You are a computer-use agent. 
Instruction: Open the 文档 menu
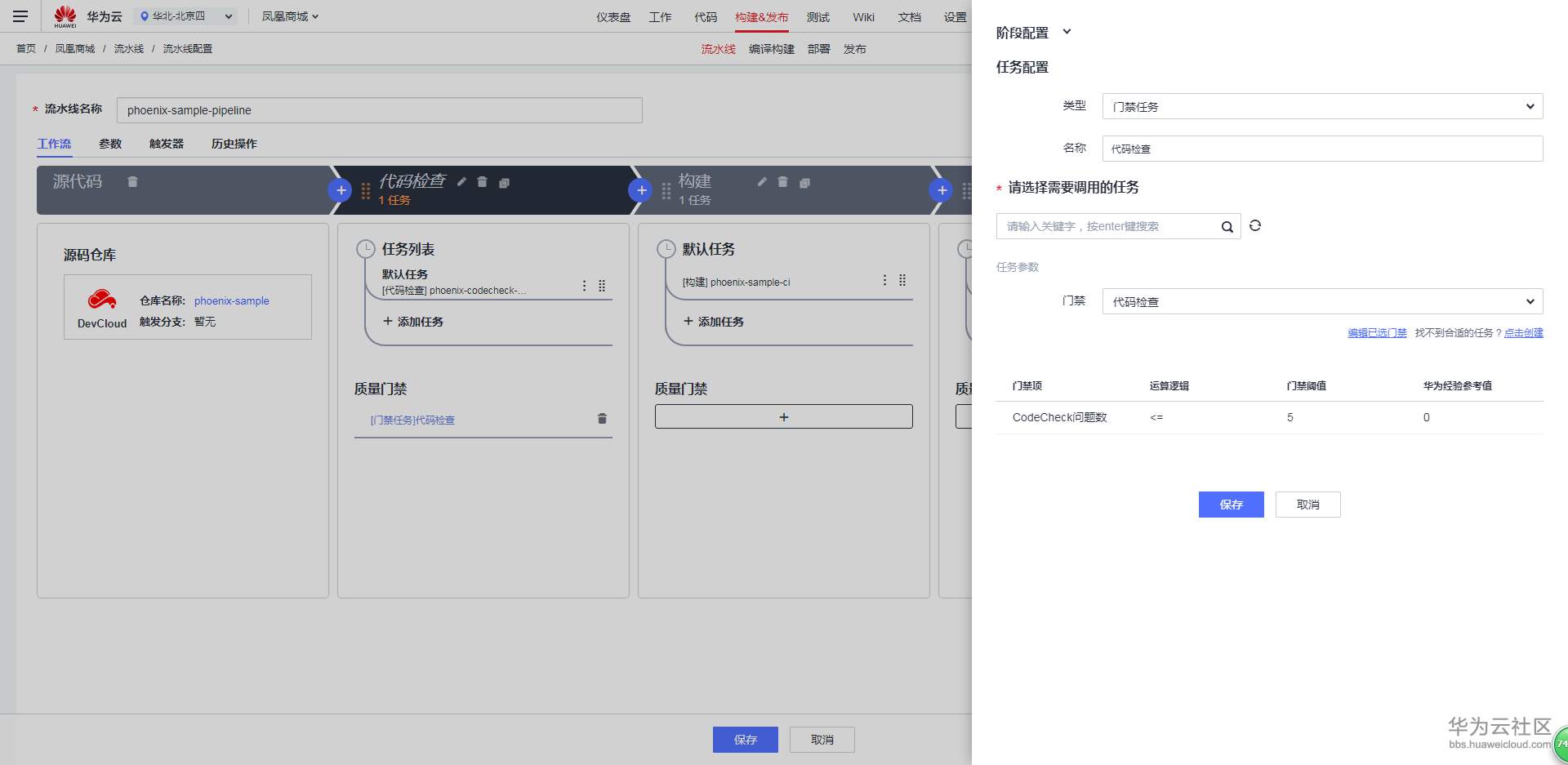pyautogui.click(x=909, y=17)
